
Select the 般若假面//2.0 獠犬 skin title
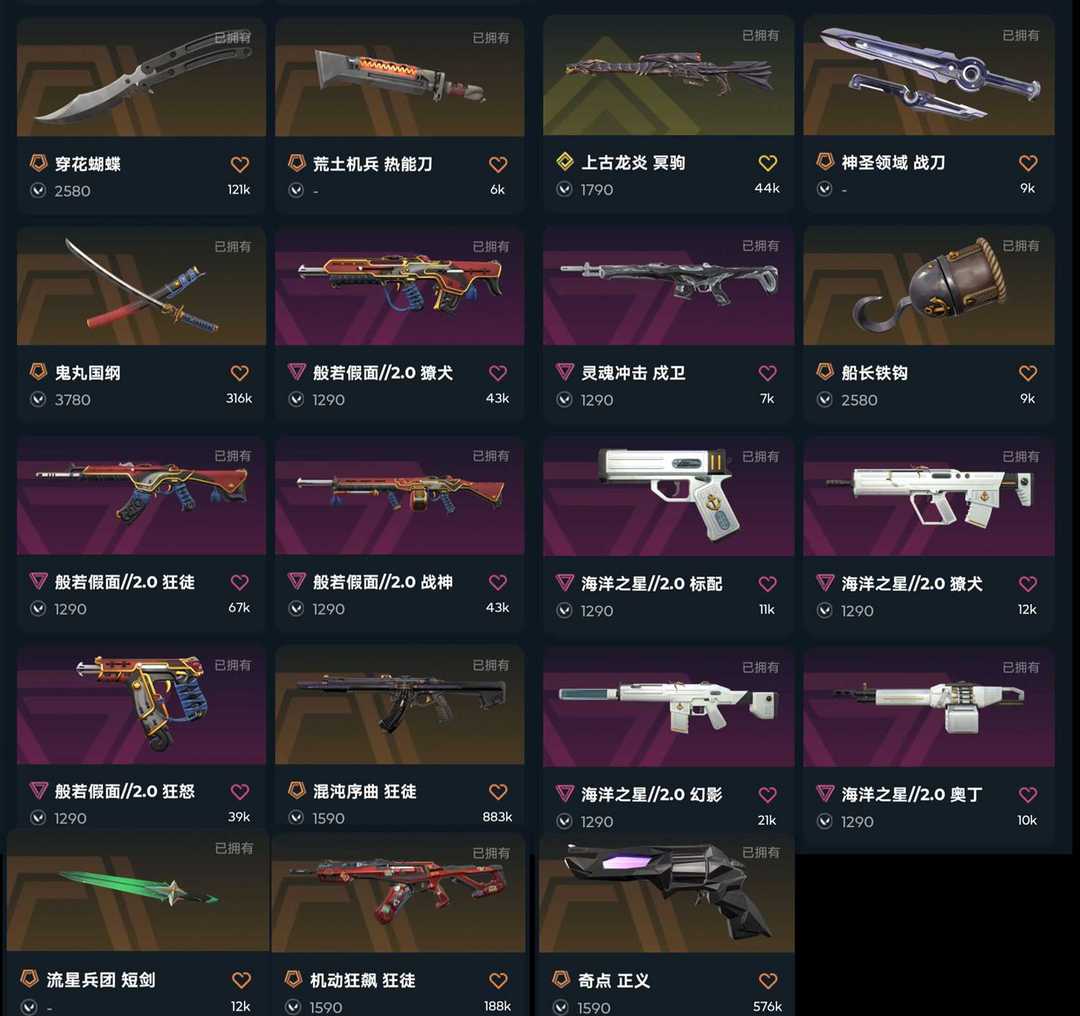coord(383,373)
